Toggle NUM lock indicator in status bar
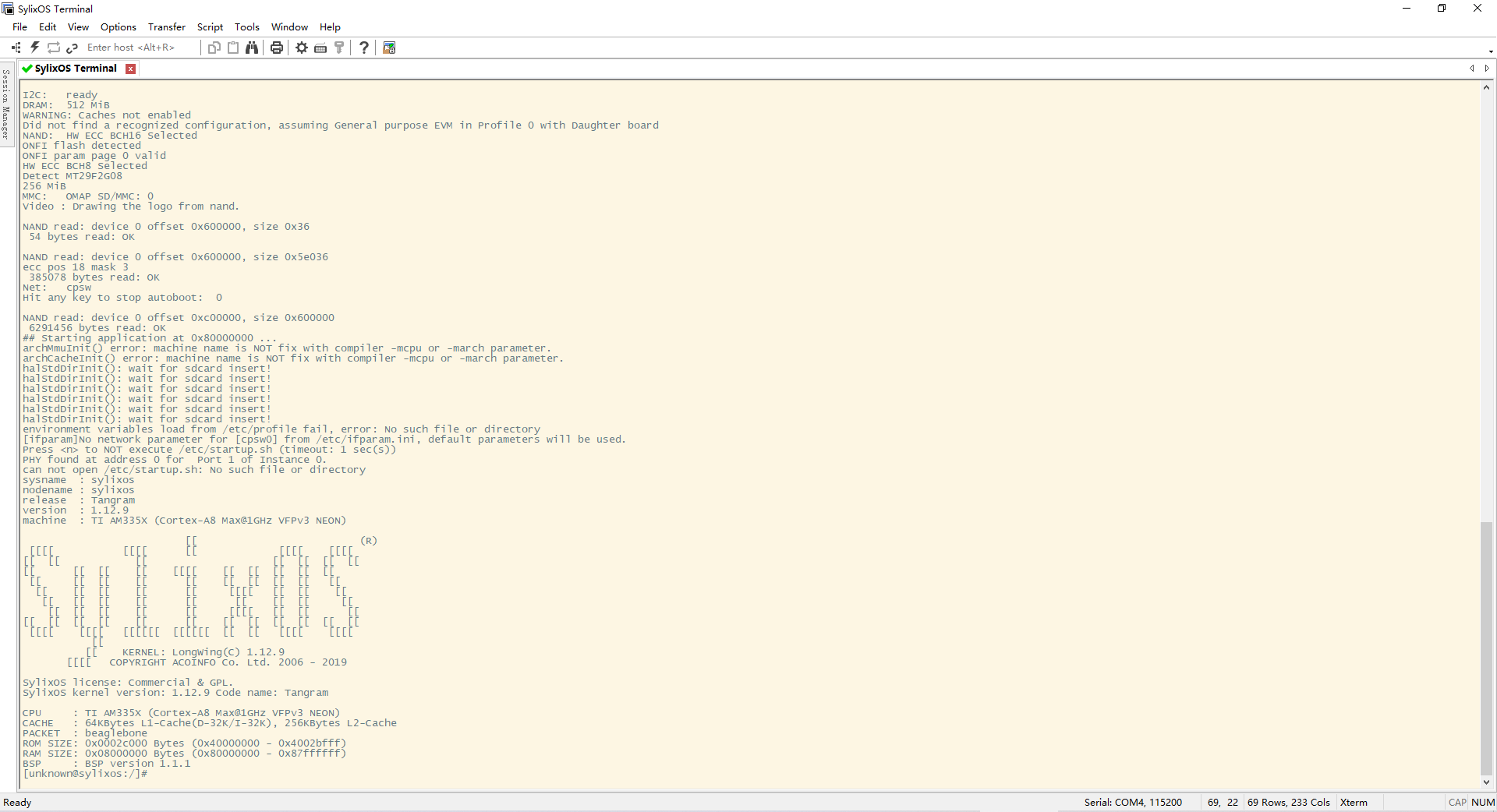Image resolution: width=1497 pixels, height=812 pixels. [1482, 802]
